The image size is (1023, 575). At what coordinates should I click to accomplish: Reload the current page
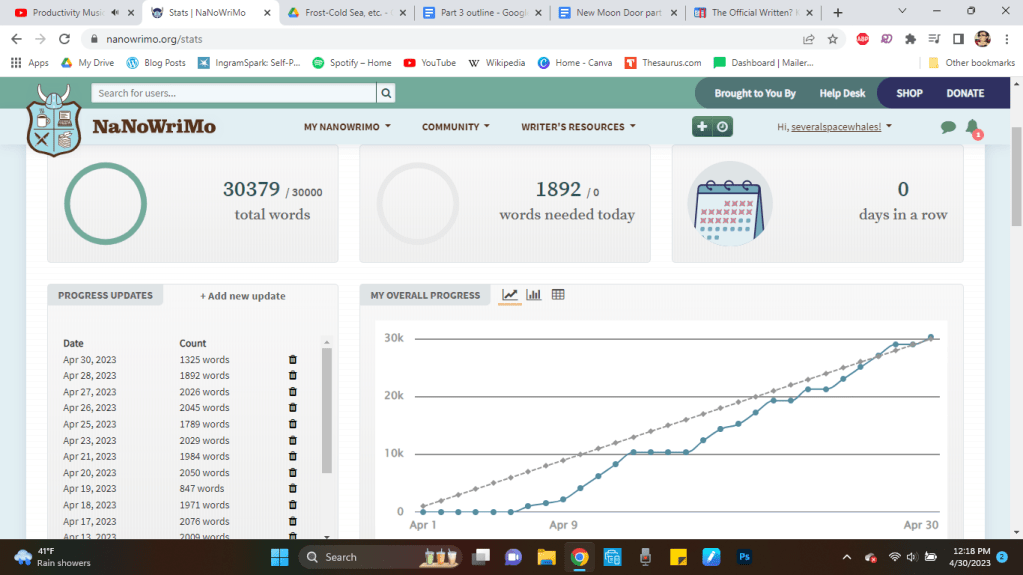tap(64, 39)
